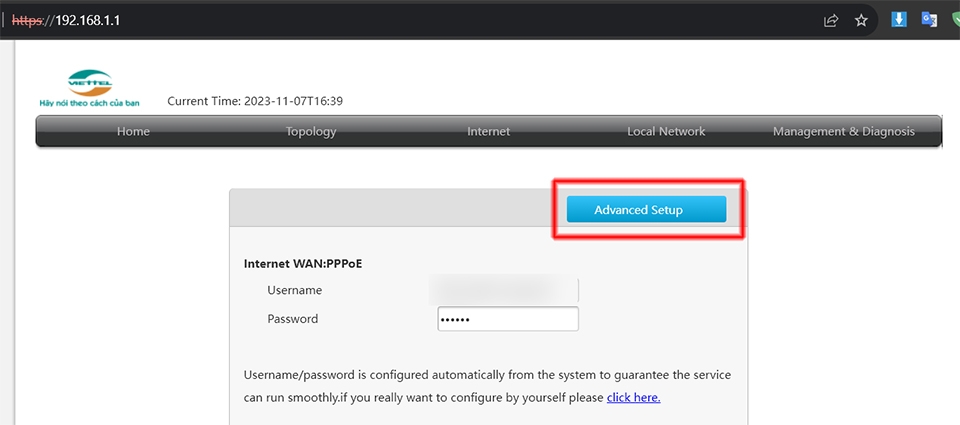The width and height of the screenshot is (960, 425).
Task: Open the Local Network tab
Action: tap(666, 131)
